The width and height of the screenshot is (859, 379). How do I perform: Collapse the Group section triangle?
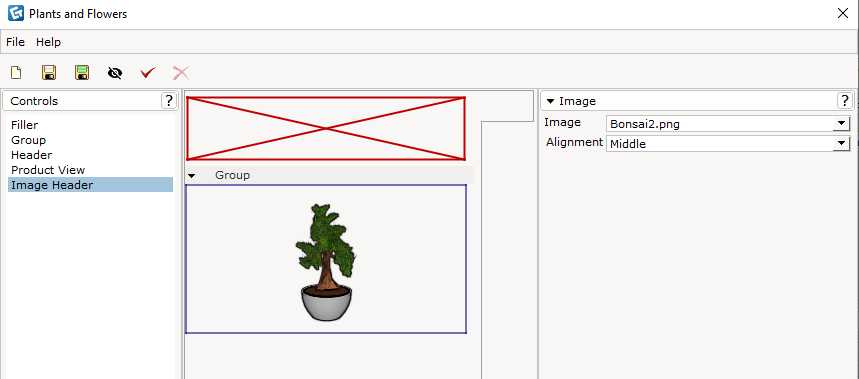pyautogui.click(x=191, y=176)
